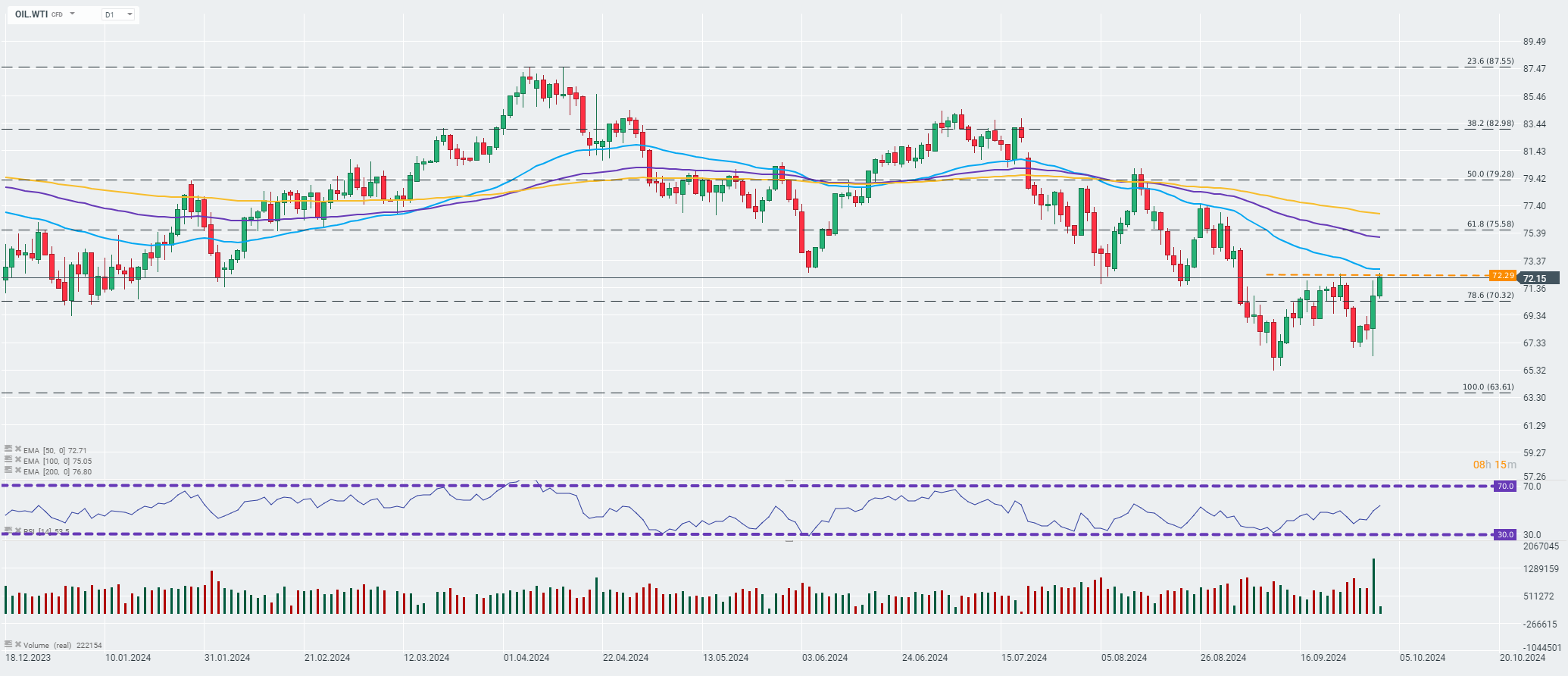Remove the Volume indicator

17,645
